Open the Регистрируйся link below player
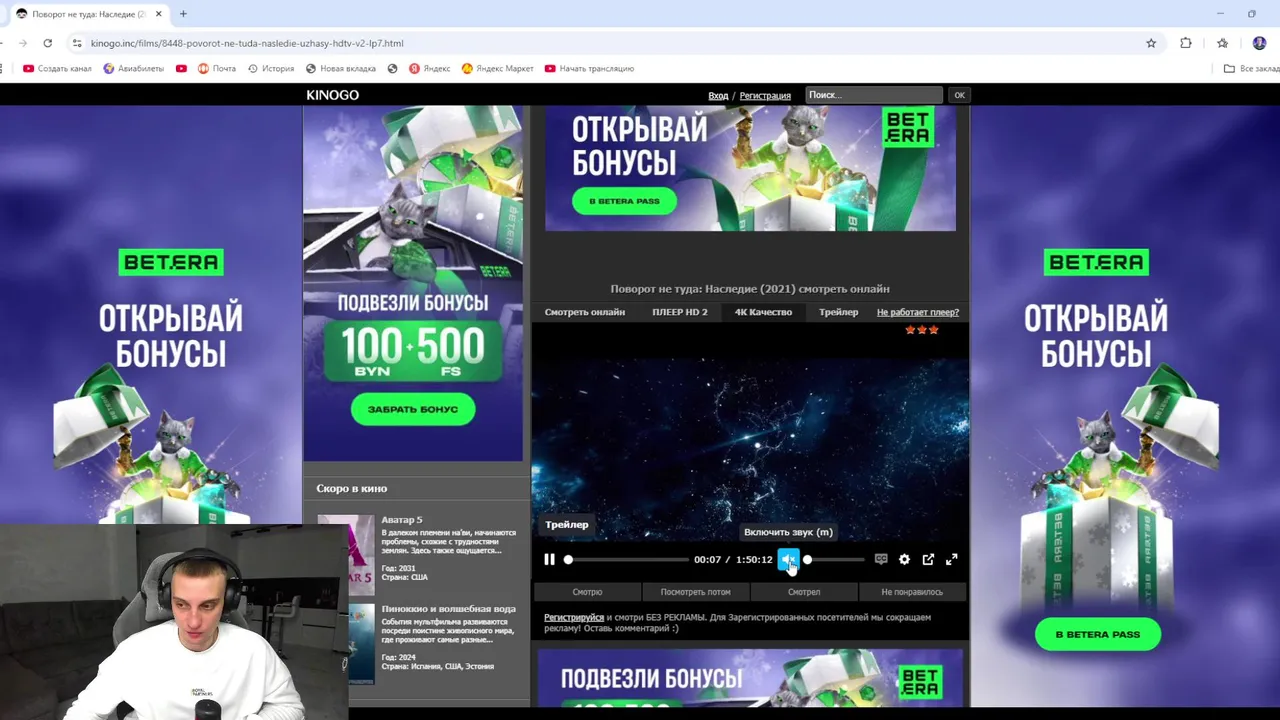Image resolution: width=1280 pixels, height=720 pixels. (574, 617)
